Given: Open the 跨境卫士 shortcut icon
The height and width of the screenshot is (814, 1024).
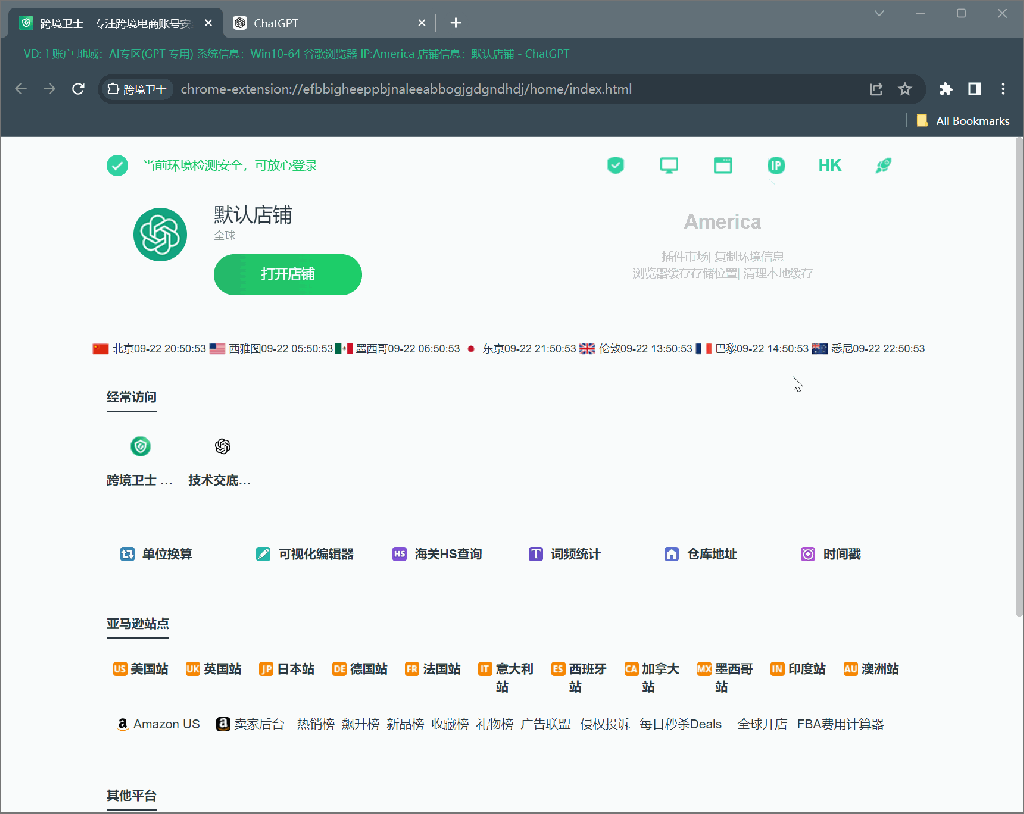Looking at the screenshot, I should pyautogui.click(x=140, y=446).
